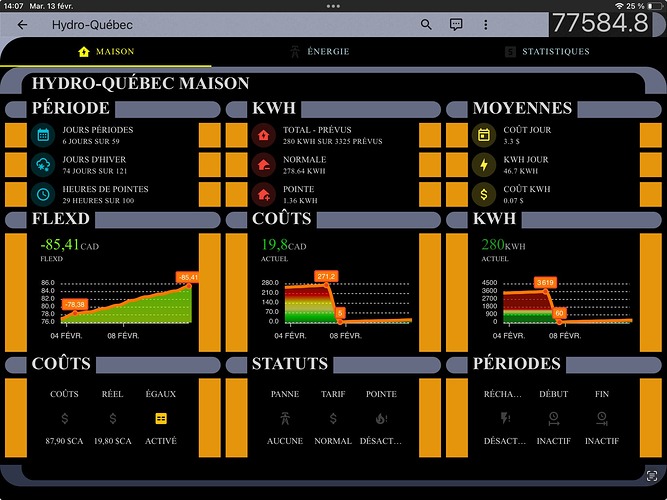Screen dimensions: 667x500
Task: Click the Panne power tower icon
Action: [x=285, y=419]
